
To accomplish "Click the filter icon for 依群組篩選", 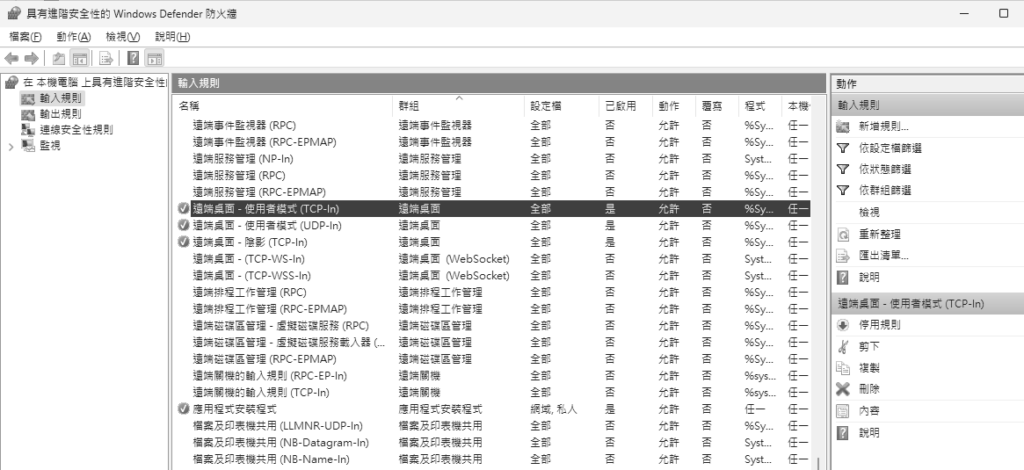I will 842,190.
